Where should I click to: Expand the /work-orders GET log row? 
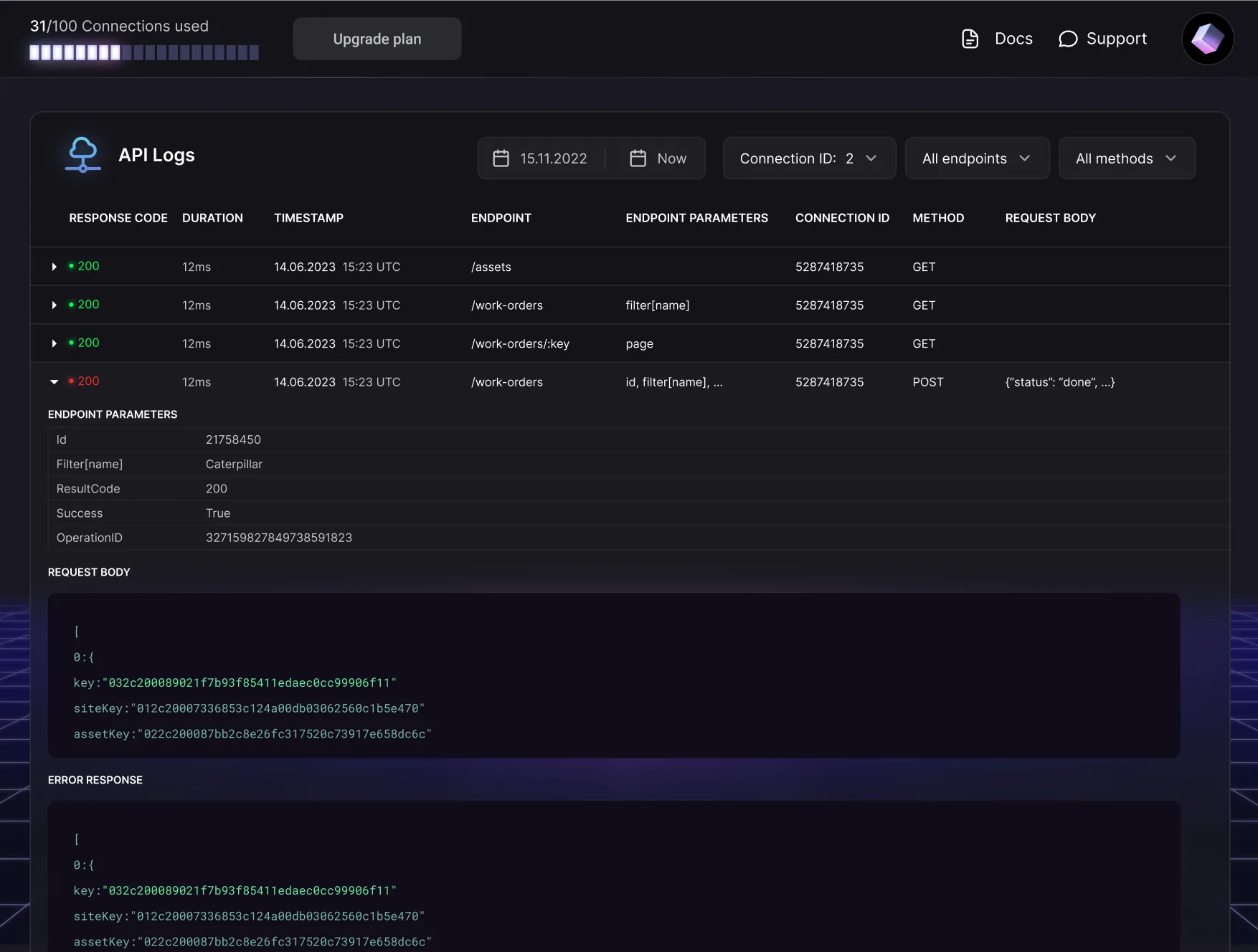55,305
